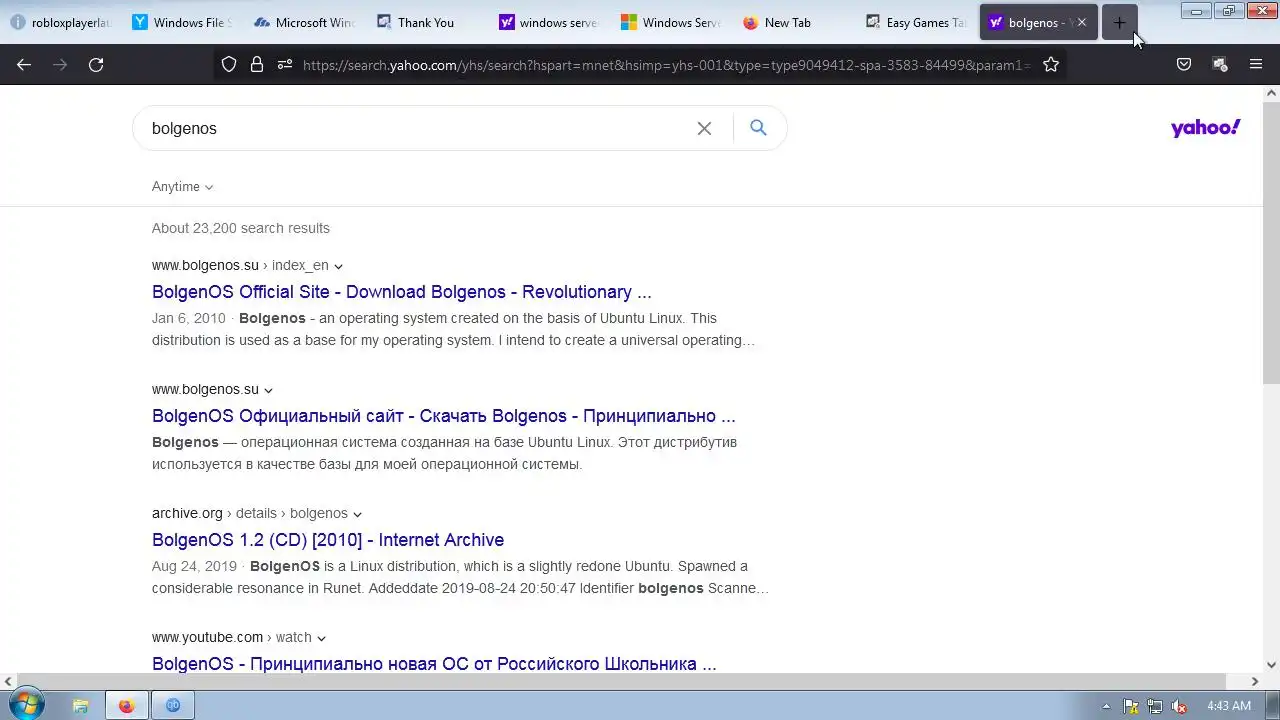This screenshot has height=720, width=1280.
Task: Click the blue round taskbar app icon
Action: pyautogui.click(x=172, y=705)
